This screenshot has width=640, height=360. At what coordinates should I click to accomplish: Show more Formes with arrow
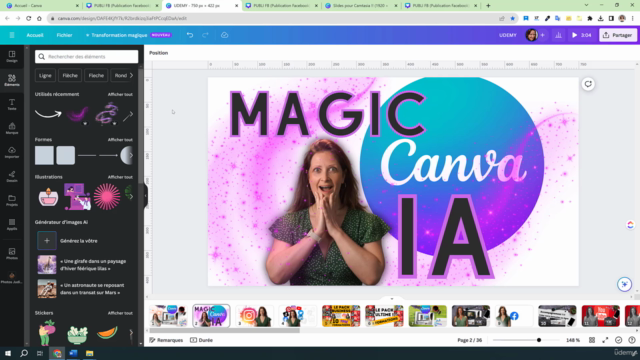click(131, 156)
